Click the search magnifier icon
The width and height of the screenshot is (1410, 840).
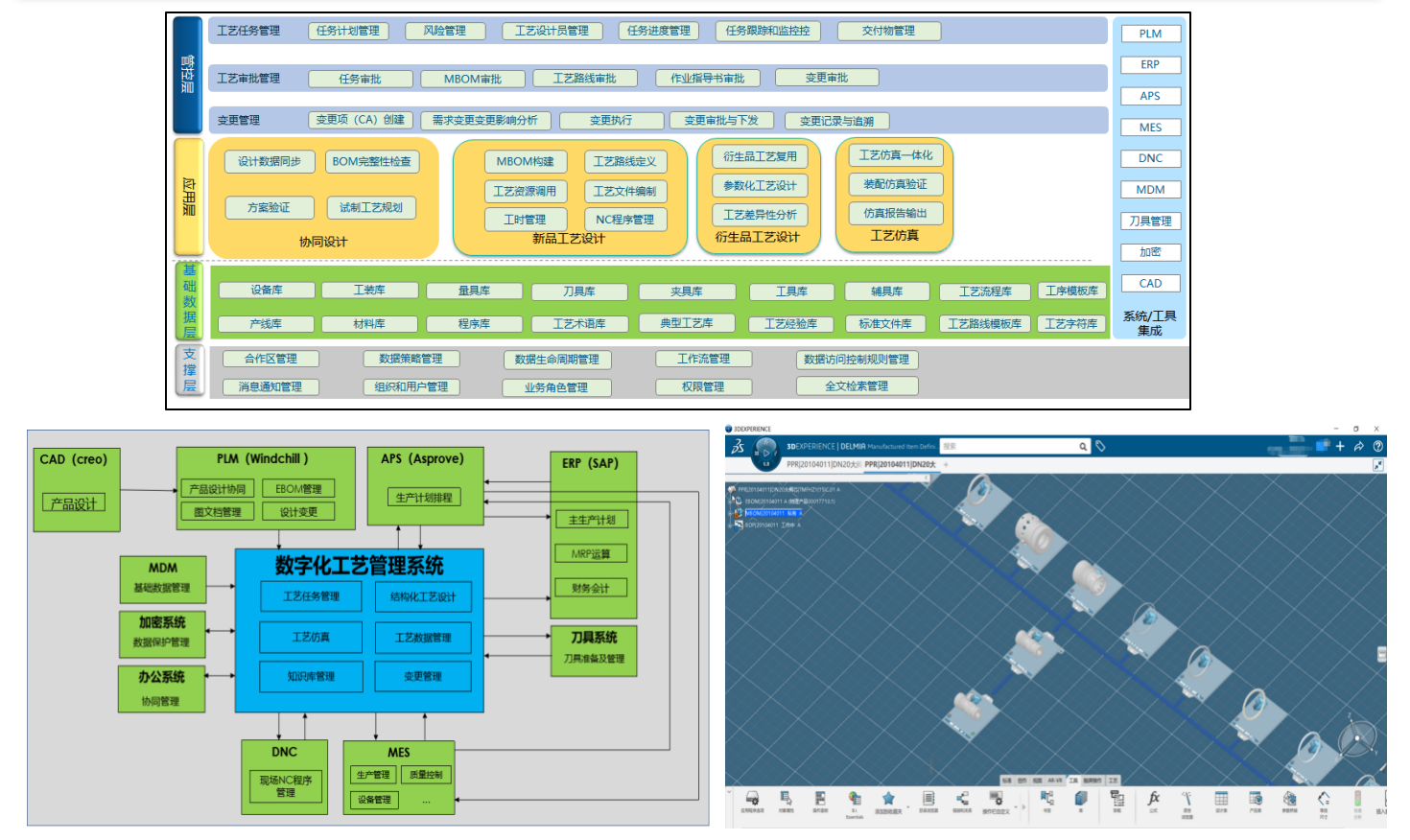[x=1083, y=447]
